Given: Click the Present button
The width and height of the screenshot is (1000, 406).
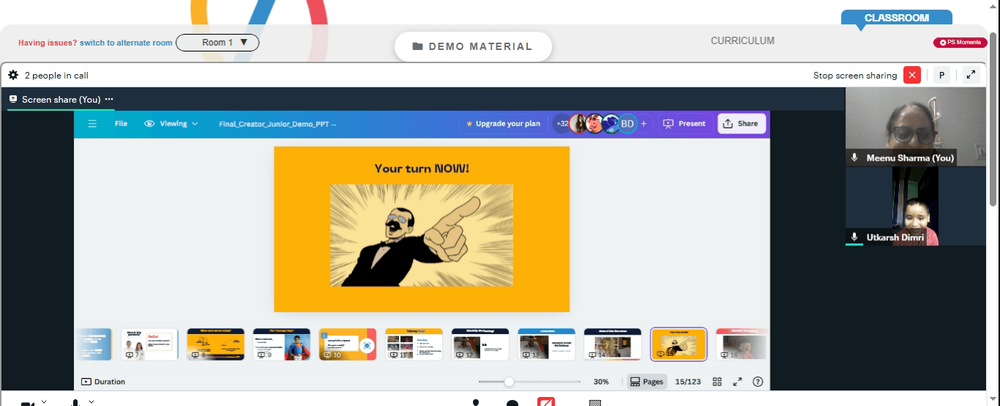Looking at the screenshot, I should point(684,124).
